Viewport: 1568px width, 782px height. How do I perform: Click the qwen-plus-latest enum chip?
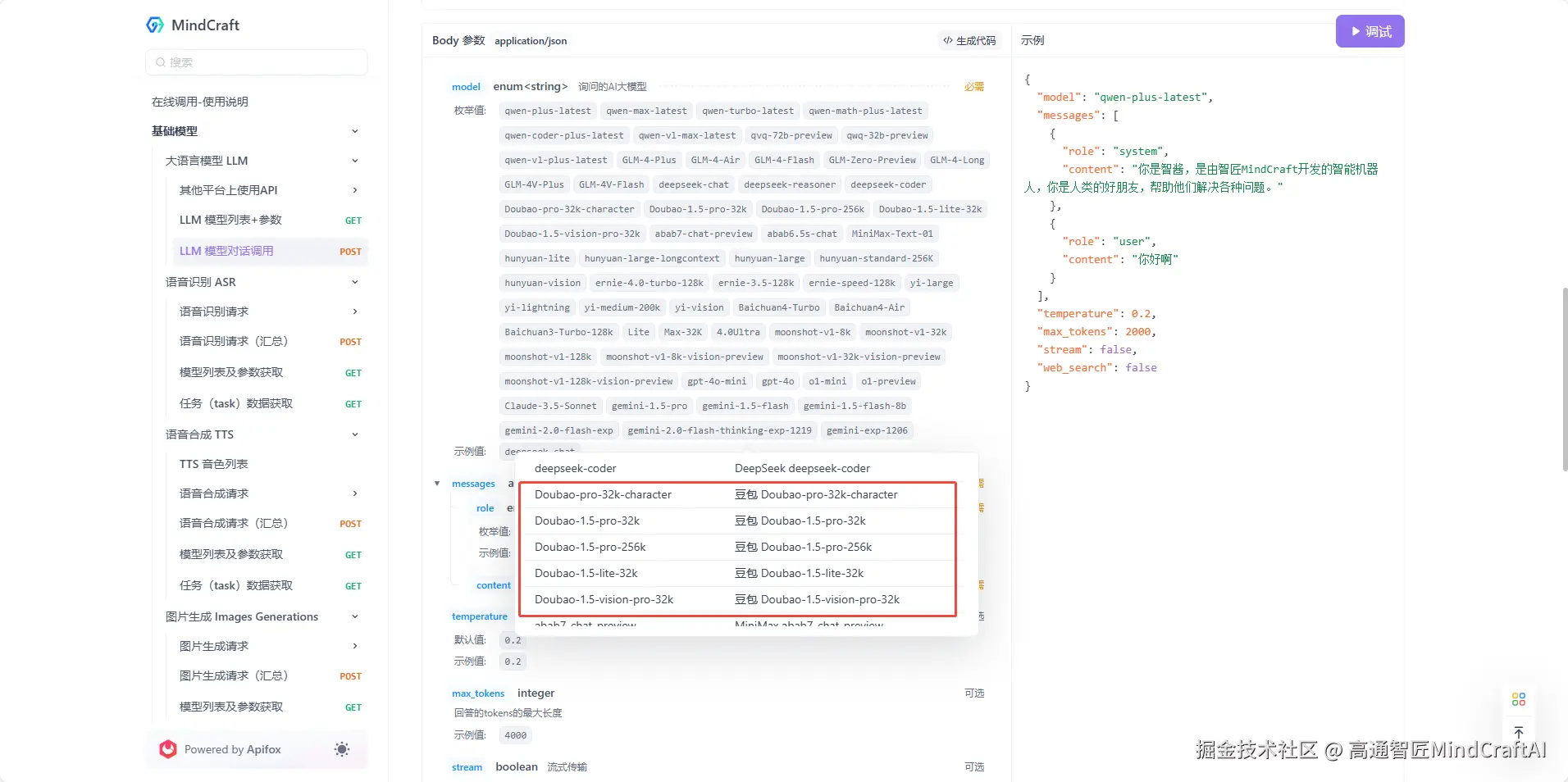pyautogui.click(x=548, y=111)
